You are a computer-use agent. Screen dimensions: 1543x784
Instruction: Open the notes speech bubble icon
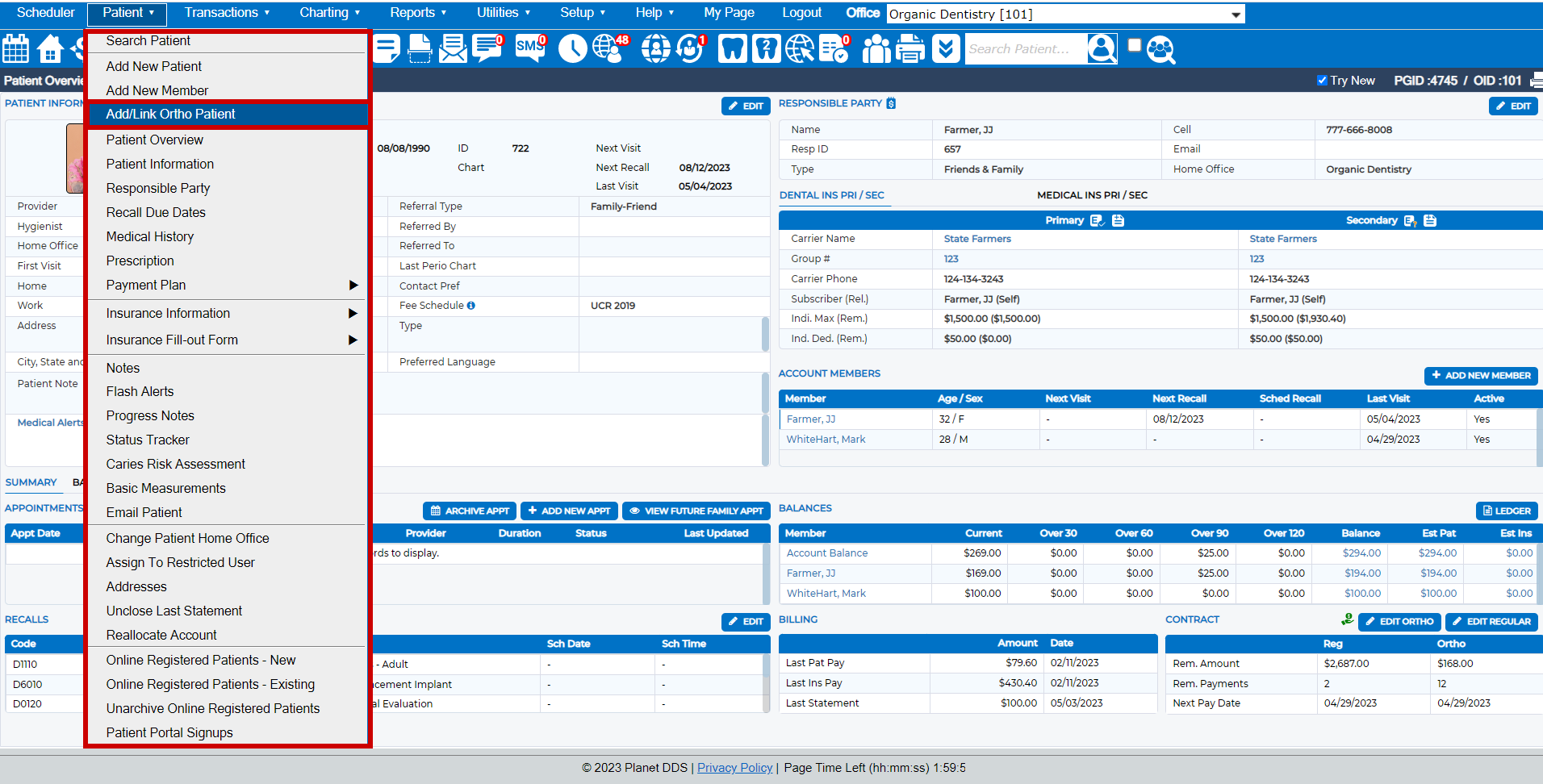[387, 48]
